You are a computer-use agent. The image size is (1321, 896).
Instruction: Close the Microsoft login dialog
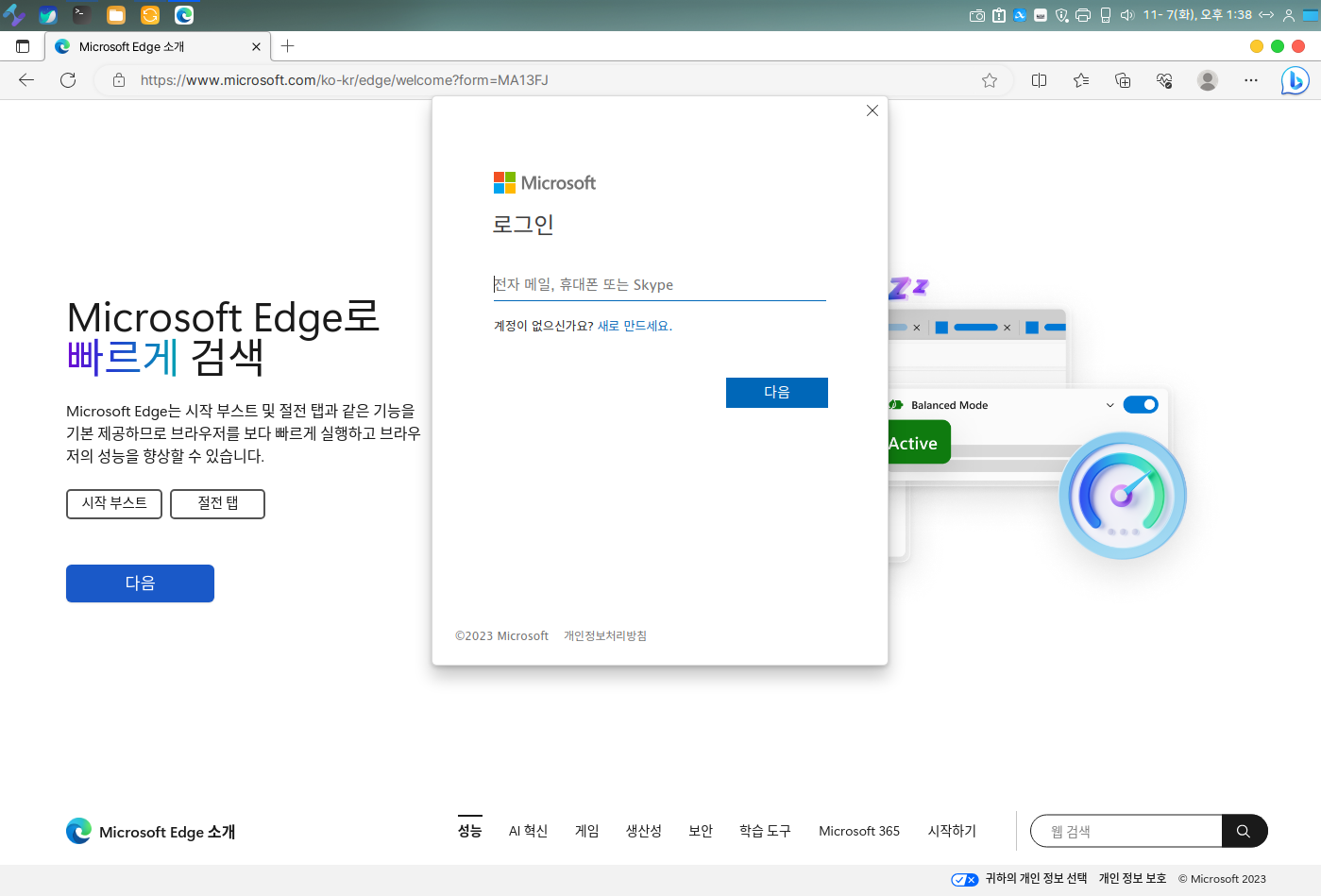tap(872, 110)
